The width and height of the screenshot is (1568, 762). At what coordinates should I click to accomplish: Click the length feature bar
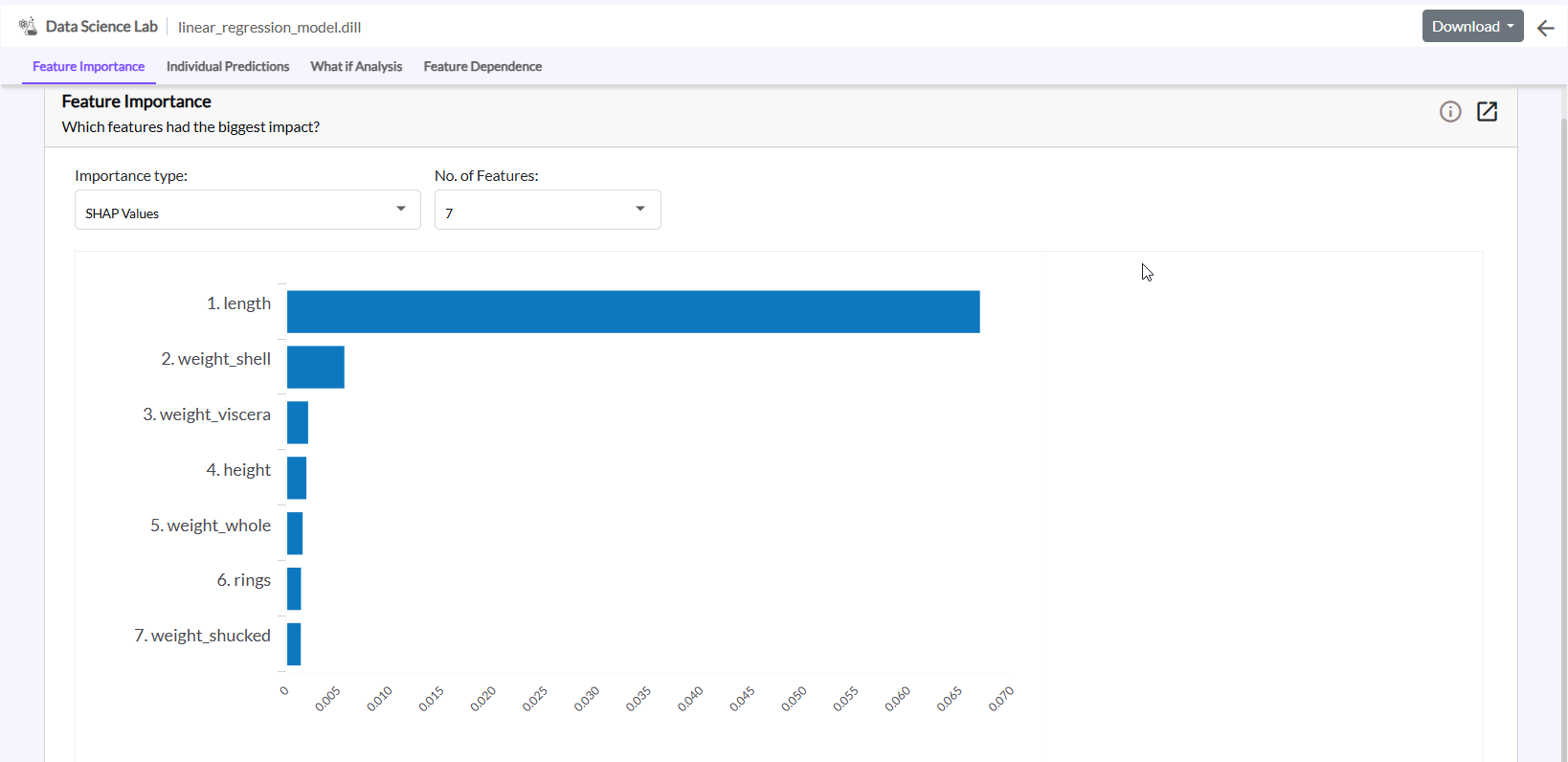633,312
